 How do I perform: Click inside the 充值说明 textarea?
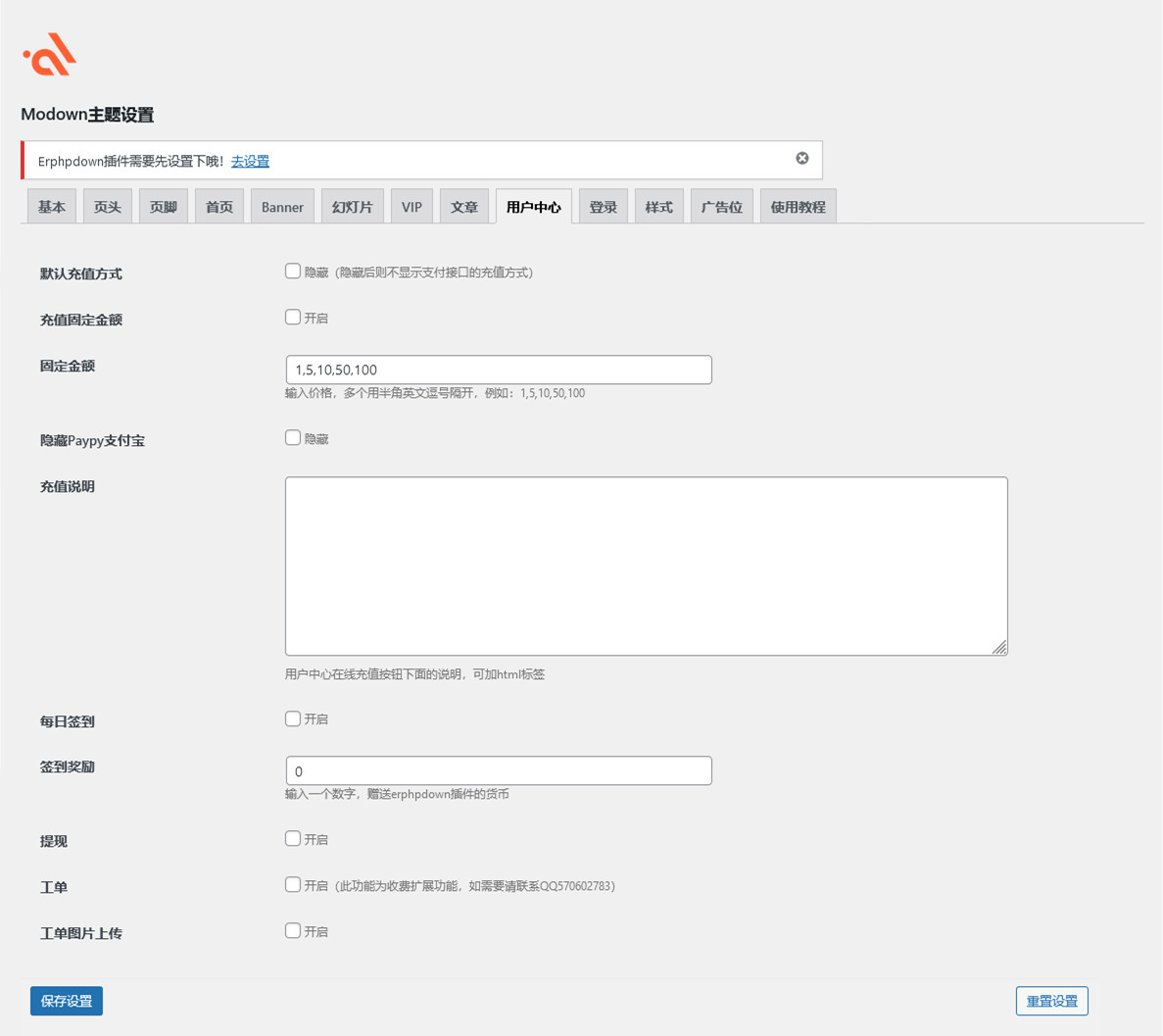click(646, 566)
